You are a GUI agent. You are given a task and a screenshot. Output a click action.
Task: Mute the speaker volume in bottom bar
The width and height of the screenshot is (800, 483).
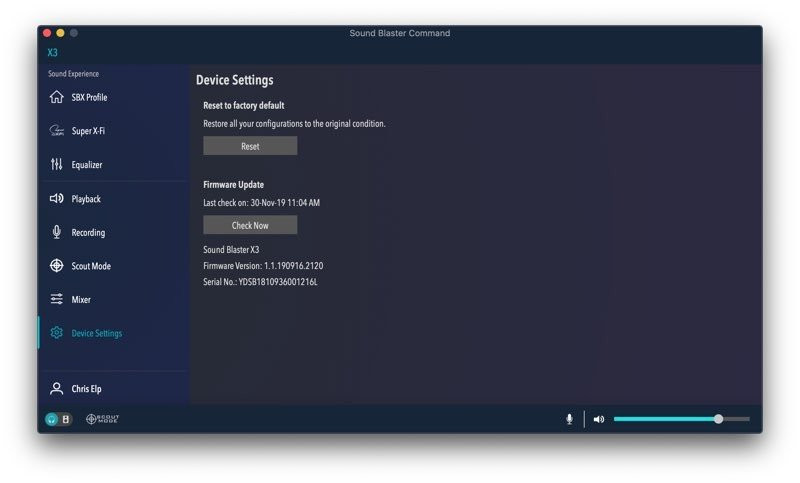click(x=598, y=419)
